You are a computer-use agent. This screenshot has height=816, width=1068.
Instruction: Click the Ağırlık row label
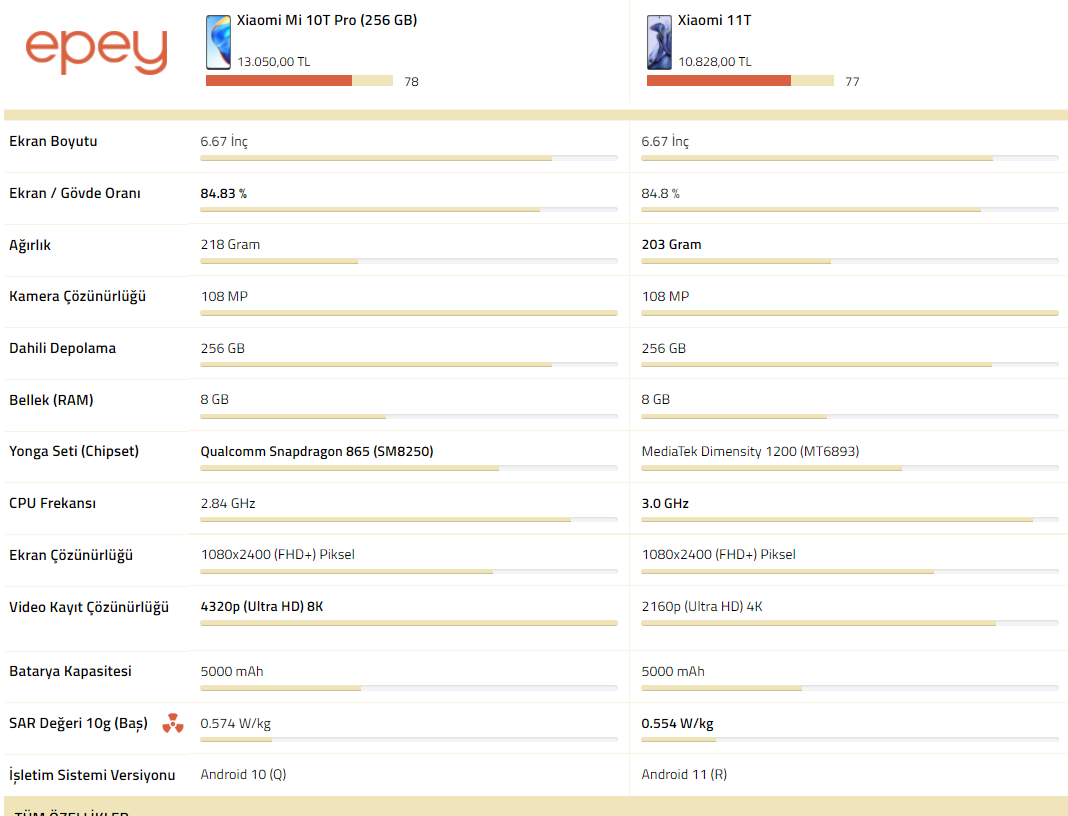[30, 245]
